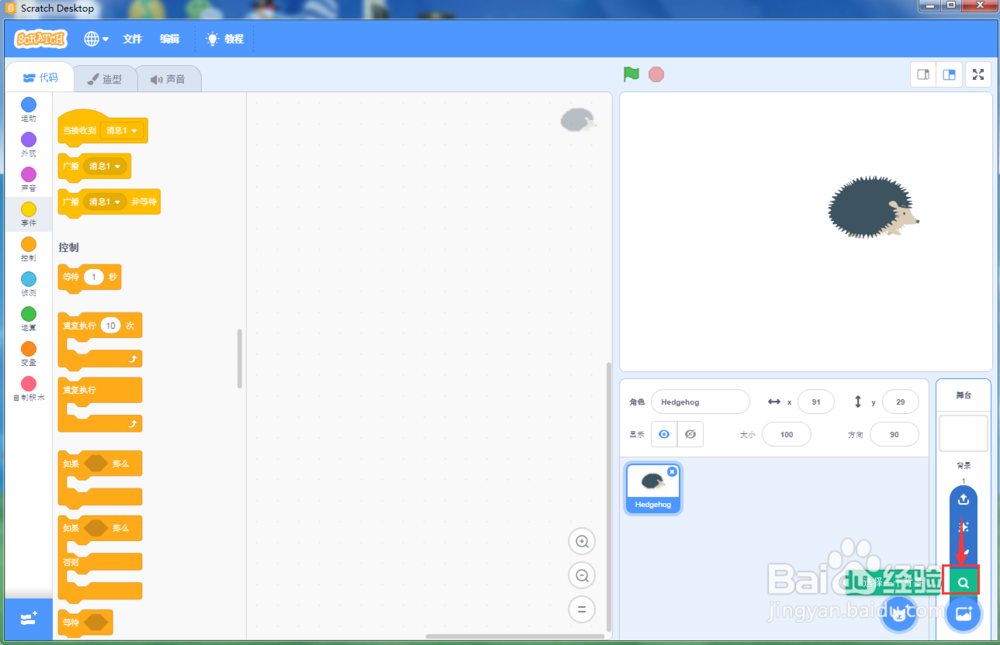The width and height of the screenshot is (1000, 645).
Task: Select the 声音 sound block category
Action: pos(29,179)
